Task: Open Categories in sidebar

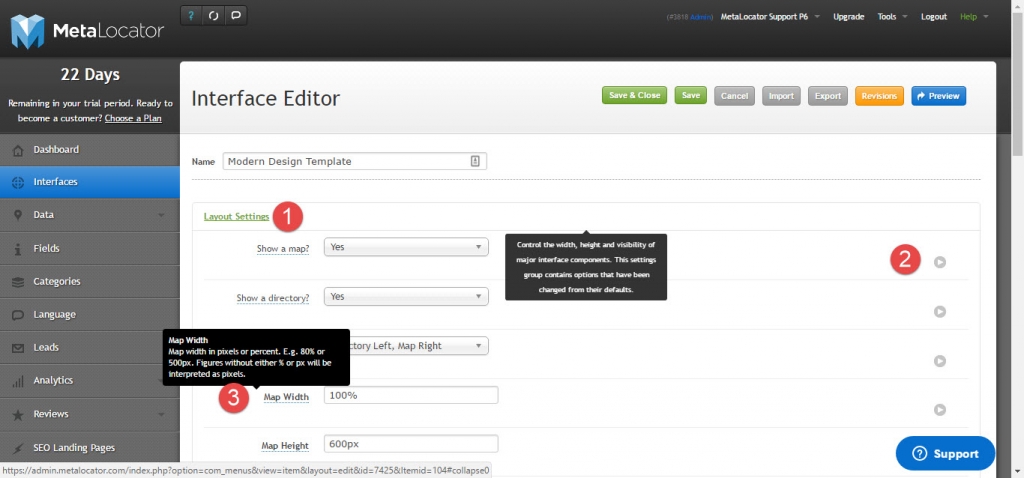Action: click(x=90, y=282)
